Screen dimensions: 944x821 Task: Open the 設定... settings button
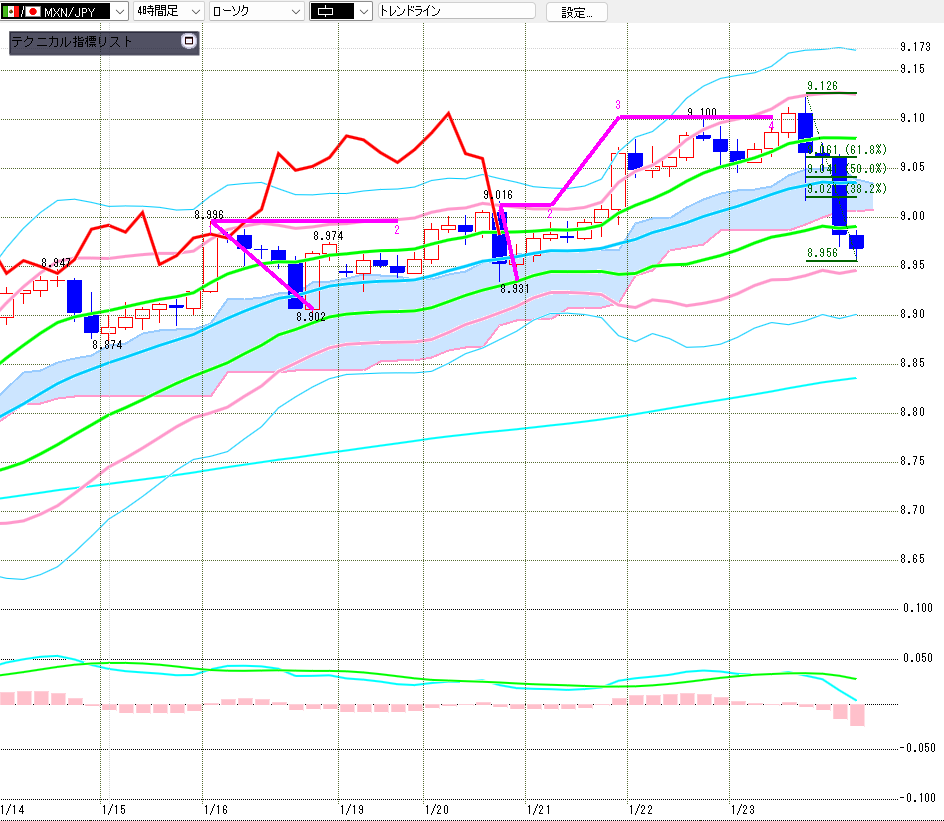(576, 12)
